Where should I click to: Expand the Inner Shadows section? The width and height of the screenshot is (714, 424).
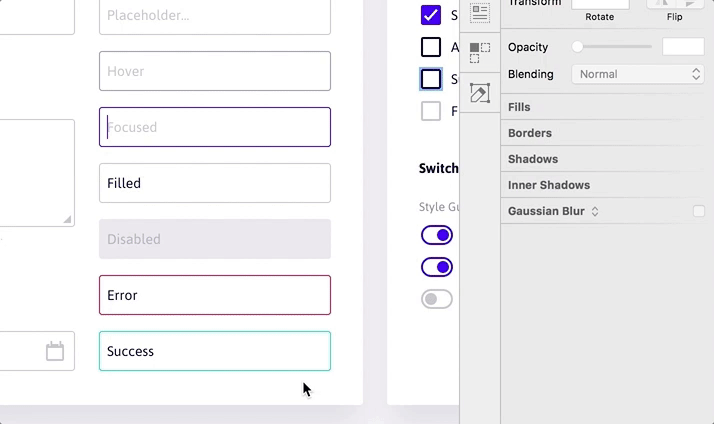tap(549, 185)
